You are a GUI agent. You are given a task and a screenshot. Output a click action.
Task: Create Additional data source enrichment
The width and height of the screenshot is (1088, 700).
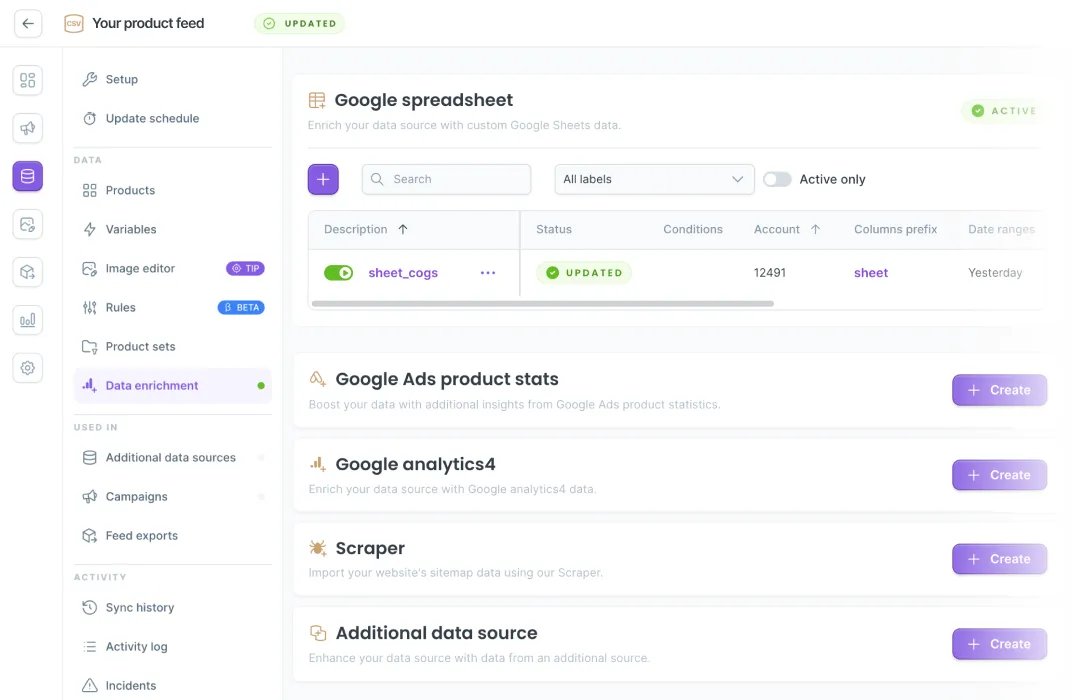[x=999, y=644]
